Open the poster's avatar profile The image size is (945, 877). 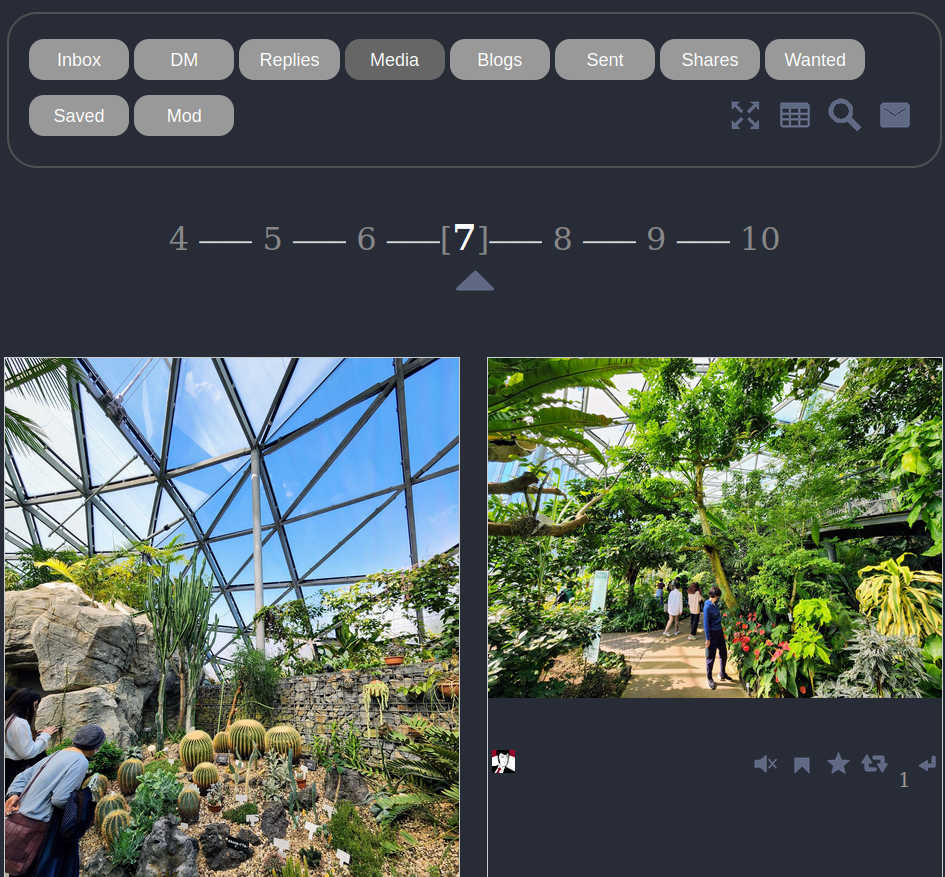click(504, 762)
